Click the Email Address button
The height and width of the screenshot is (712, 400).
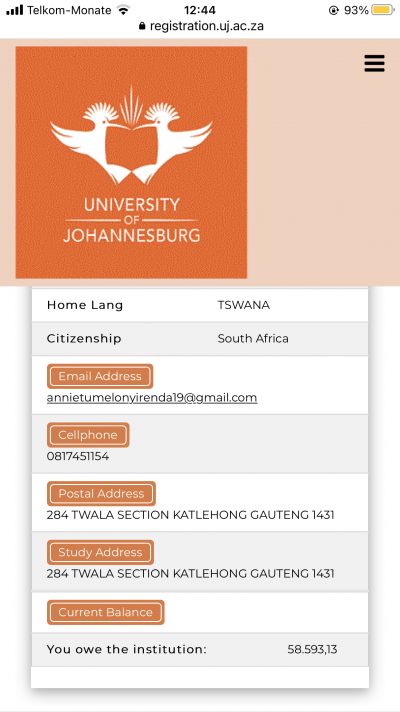pyautogui.click(x=100, y=376)
